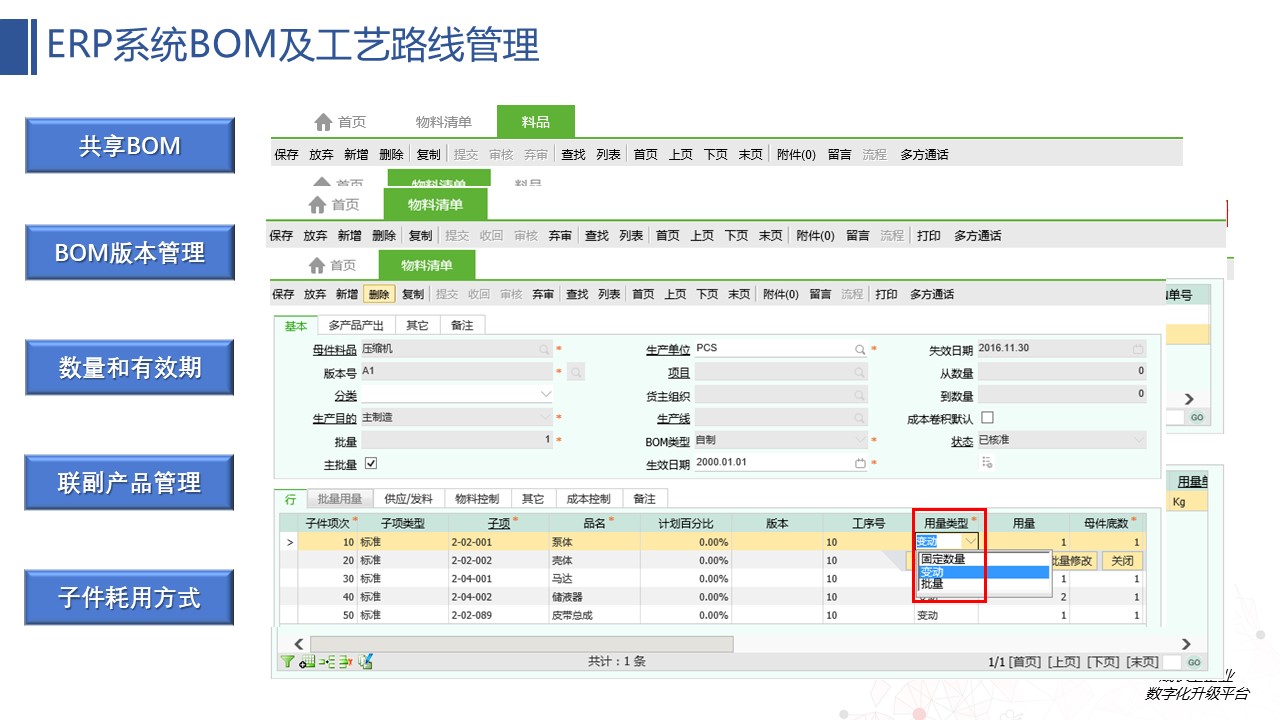Click the calendar icon in 失效日期 field
Image resolution: width=1280 pixels, height=720 pixels.
pyautogui.click(x=1137, y=350)
